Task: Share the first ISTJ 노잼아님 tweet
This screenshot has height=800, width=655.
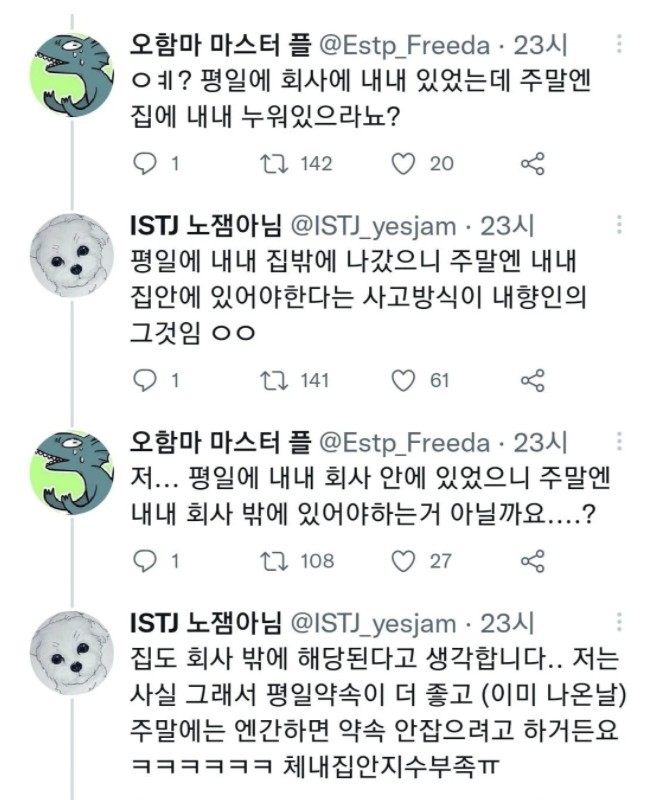Action: click(x=533, y=380)
